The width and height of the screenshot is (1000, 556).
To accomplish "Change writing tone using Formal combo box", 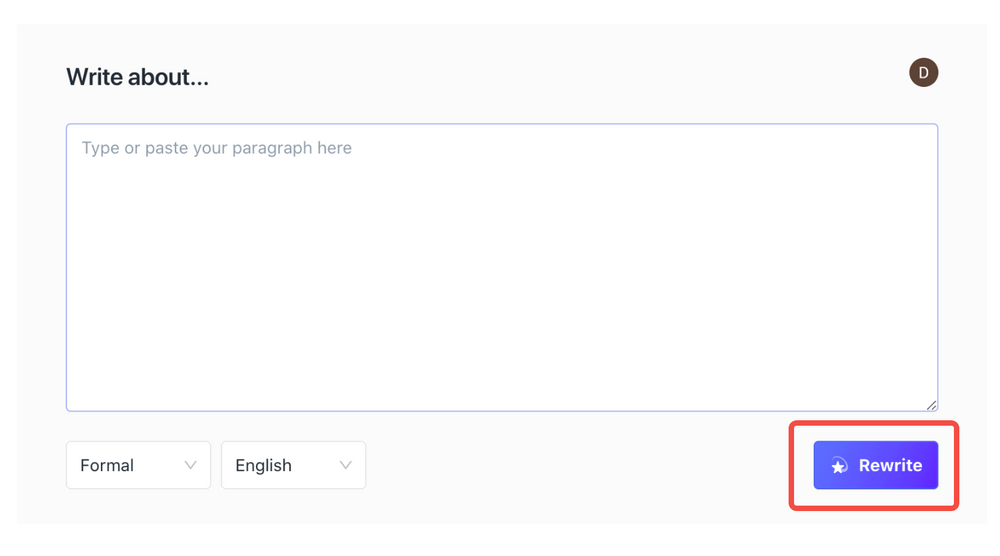I will (x=138, y=465).
